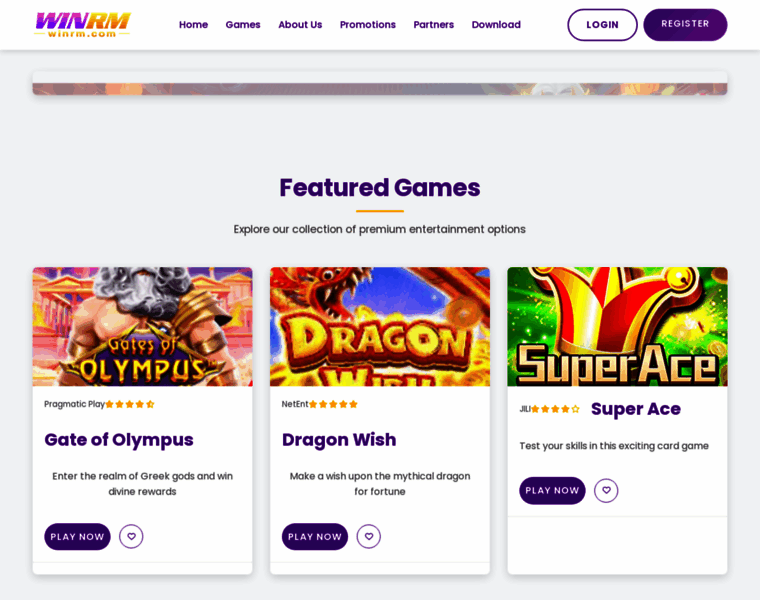
Task: Play Now on Super Ace
Action: 552,490
